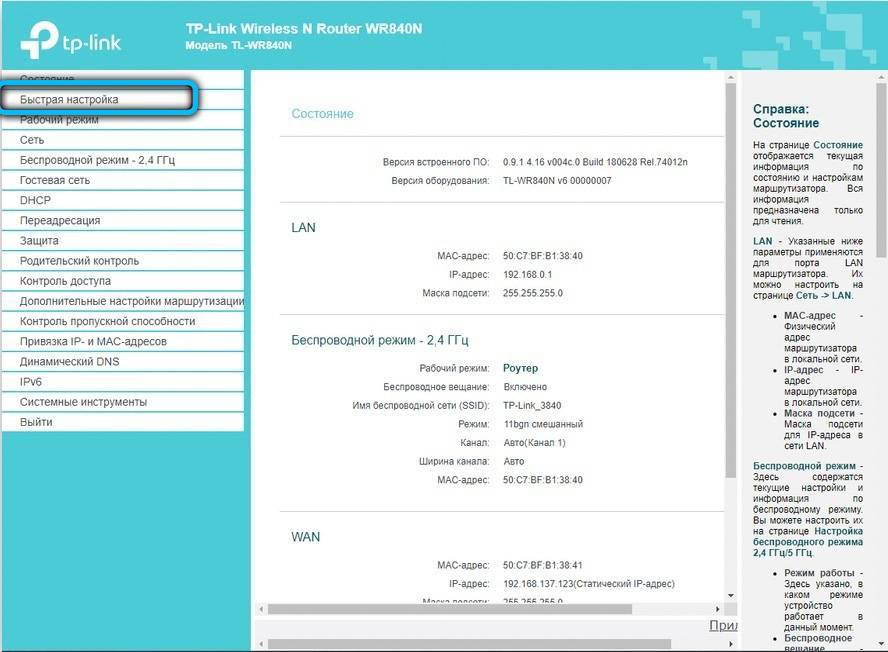Select Переадресация in the sidebar
The image size is (888, 652).
[x=60, y=220]
